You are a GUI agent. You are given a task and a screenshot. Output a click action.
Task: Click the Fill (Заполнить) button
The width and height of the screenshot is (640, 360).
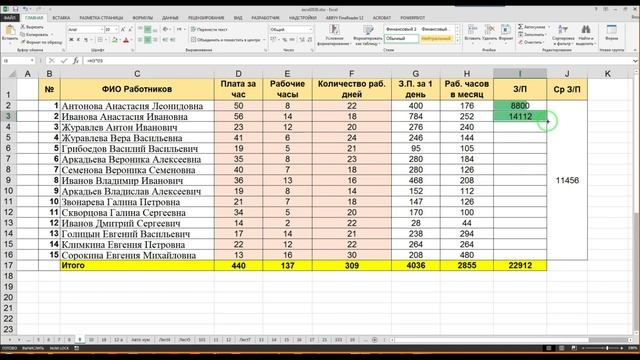pyautogui.click(x=532, y=34)
